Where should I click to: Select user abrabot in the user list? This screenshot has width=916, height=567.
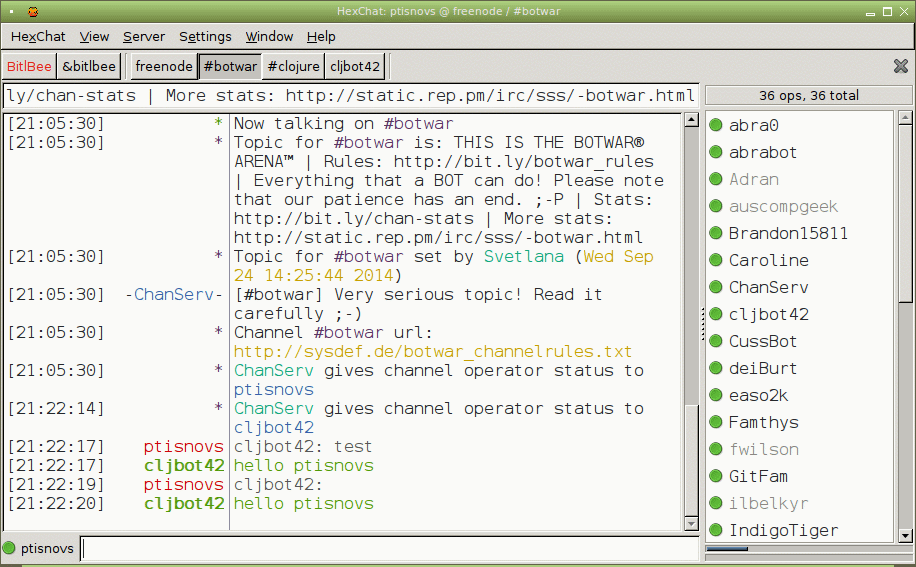tap(800, 152)
